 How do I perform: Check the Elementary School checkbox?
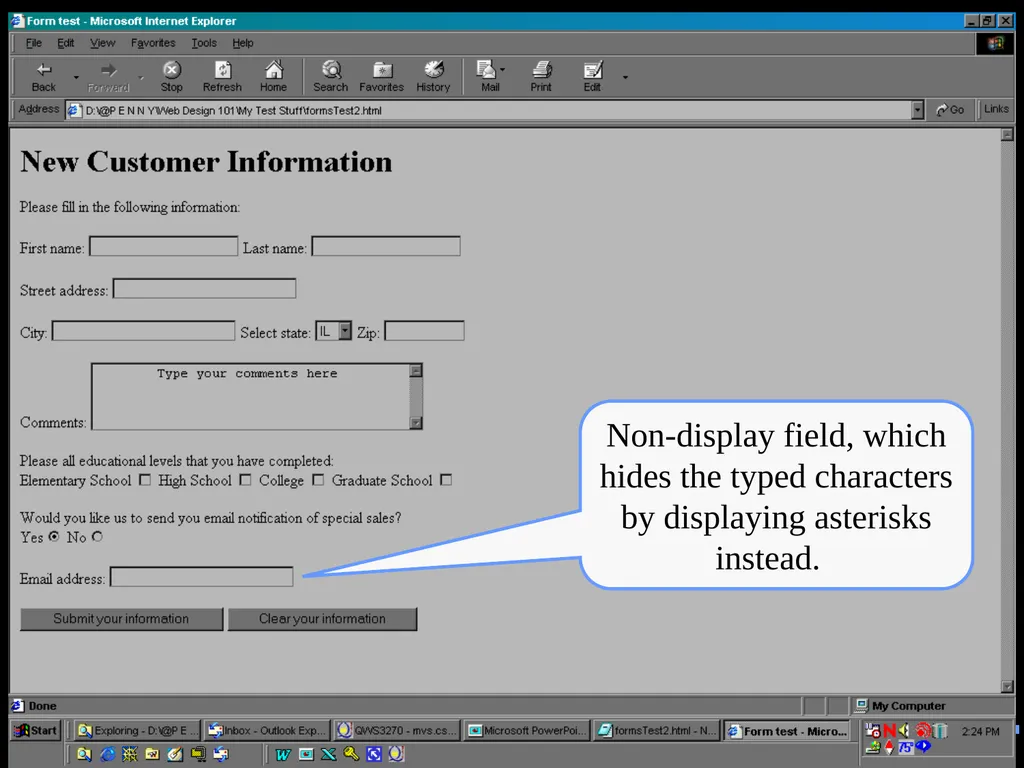(145, 480)
